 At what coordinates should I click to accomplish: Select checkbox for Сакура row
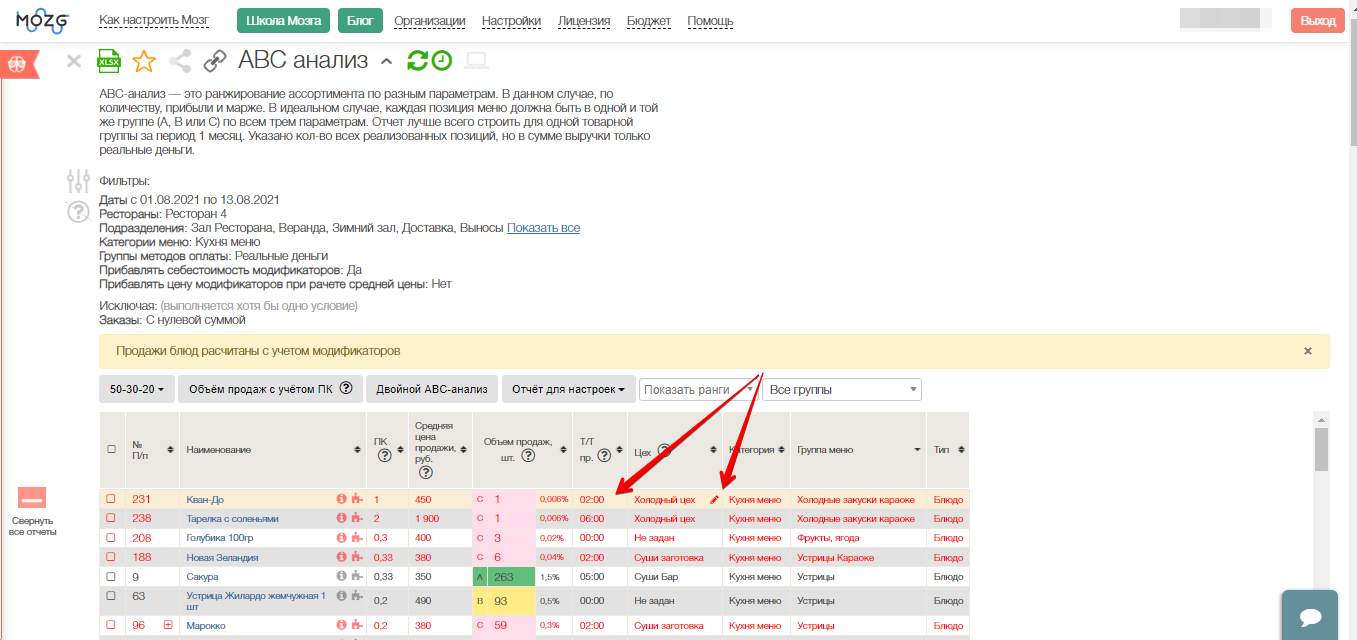click(111, 577)
